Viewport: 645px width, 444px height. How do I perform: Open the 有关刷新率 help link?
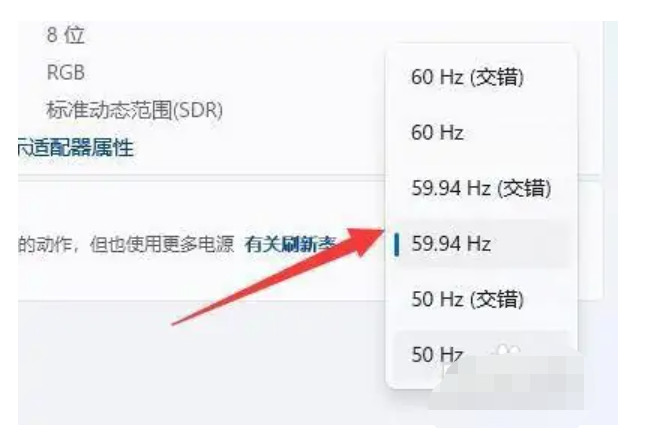[291, 244]
